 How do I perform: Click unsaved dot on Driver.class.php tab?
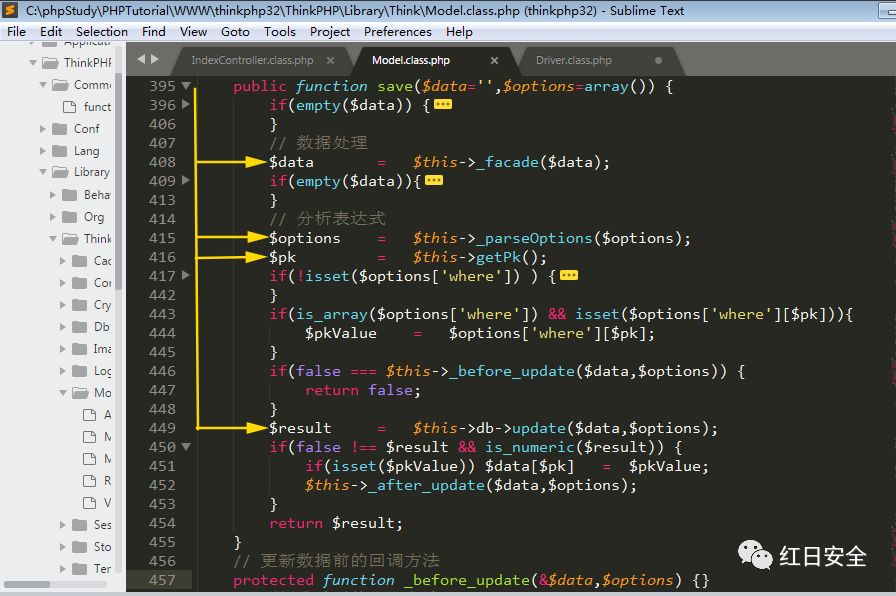click(x=658, y=60)
